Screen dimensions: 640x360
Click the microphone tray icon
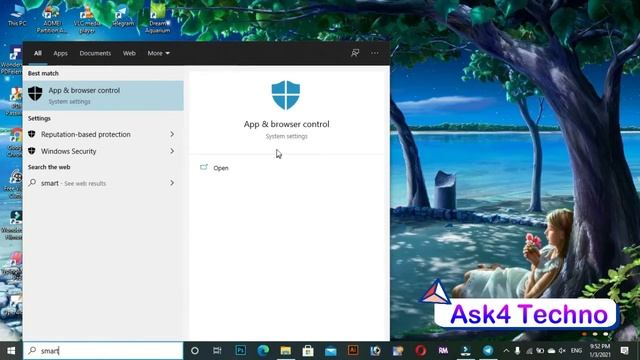(517, 351)
